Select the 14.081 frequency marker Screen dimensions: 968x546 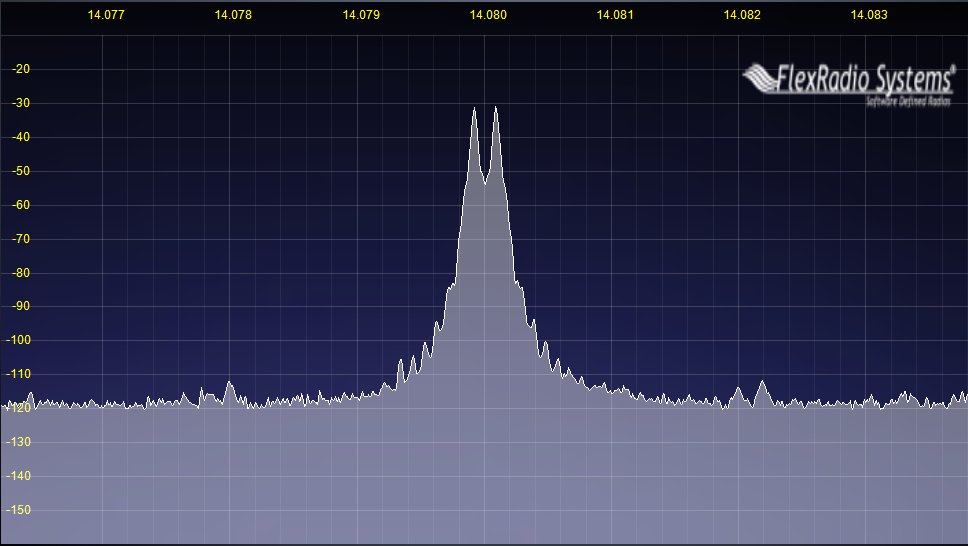(615, 15)
